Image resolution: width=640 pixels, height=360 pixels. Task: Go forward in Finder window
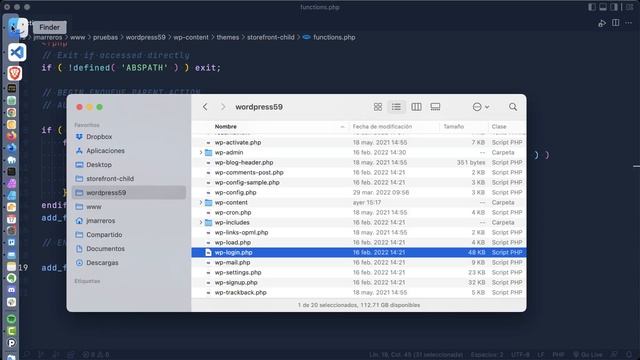pyautogui.click(x=223, y=107)
